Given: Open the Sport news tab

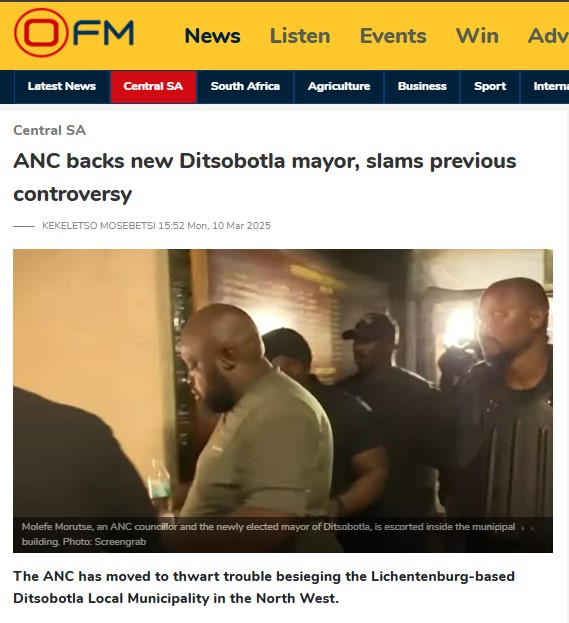Looking at the screenshot, I should pos(490,87).
